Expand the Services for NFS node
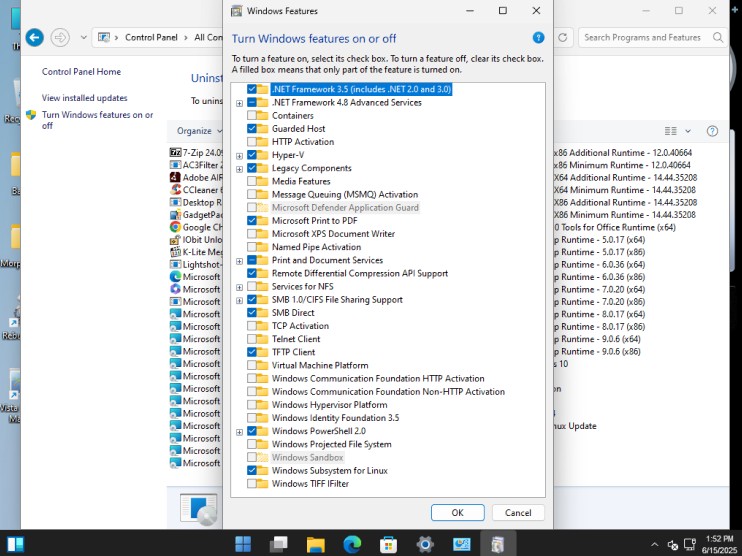Viewport: 742px width, 556px height. click(239, 287)
